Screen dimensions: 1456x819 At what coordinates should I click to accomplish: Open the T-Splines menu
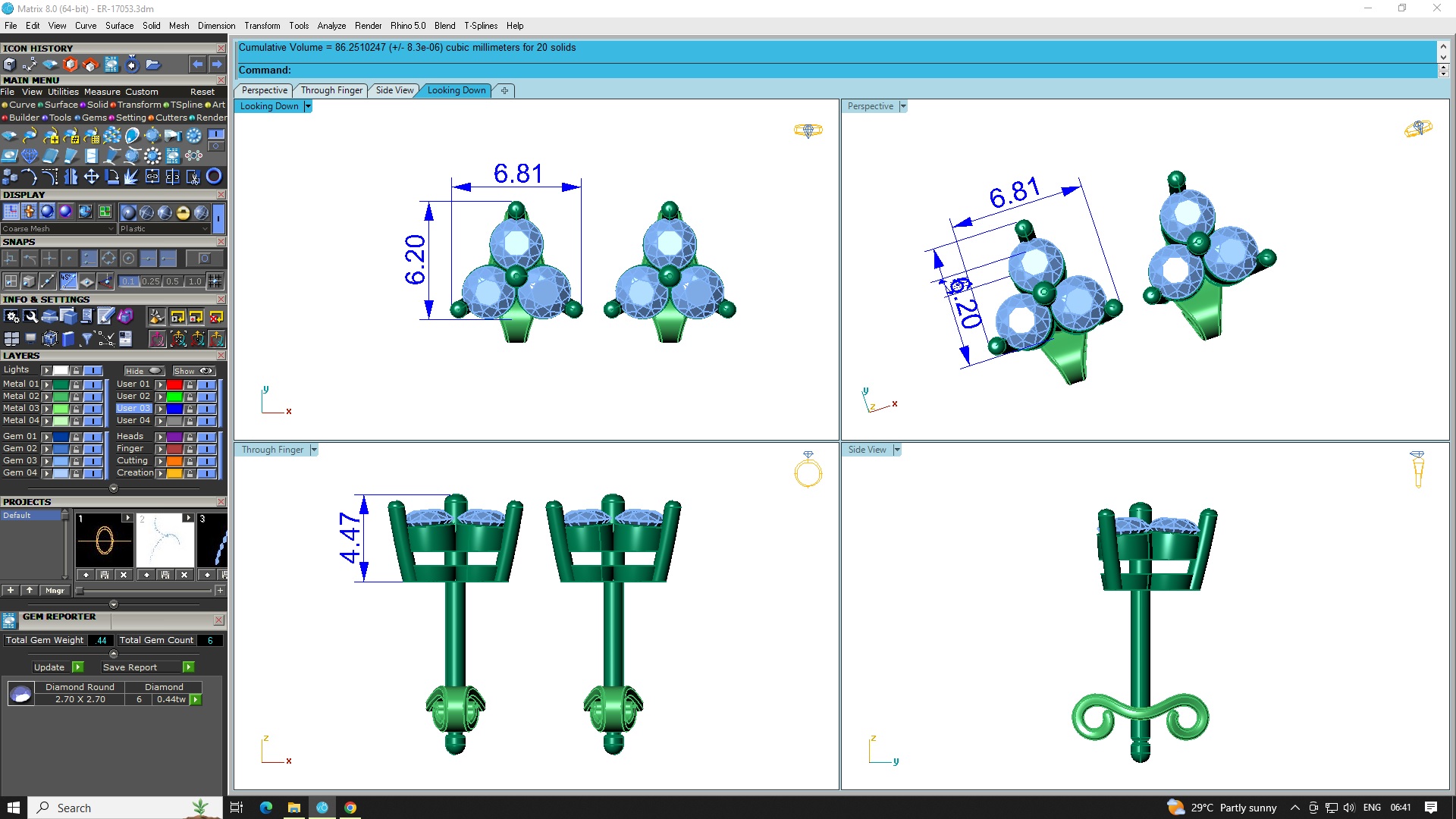(481, 26)
